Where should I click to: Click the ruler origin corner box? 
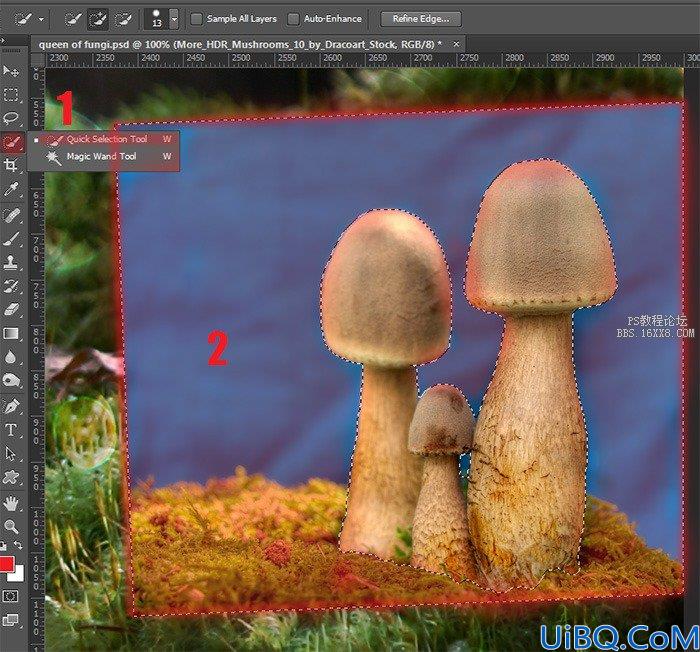[x=38, y=59]
